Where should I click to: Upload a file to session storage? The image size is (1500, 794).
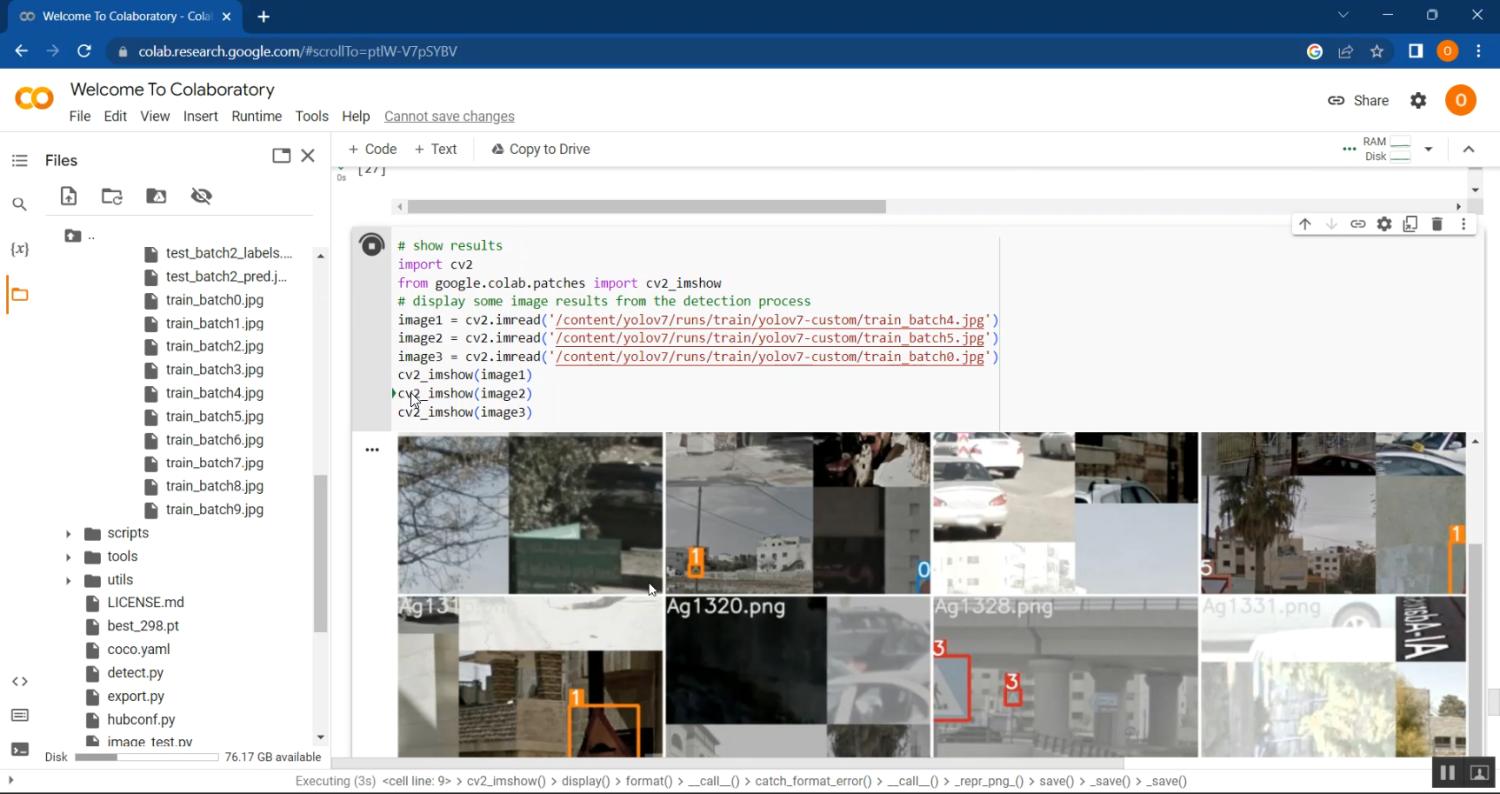[x=68, y=196]
